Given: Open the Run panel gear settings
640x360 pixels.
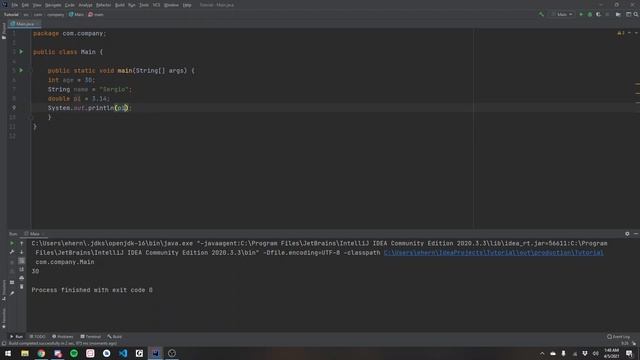Looking at the screenshot, I should click(627, 234).
